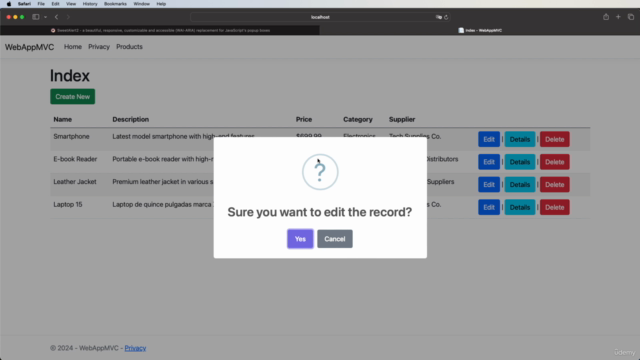Image resolution: width=640 pixels, height=360 pixels.
Task: Select the Smartphone name cell
Action: click(71, 136)
